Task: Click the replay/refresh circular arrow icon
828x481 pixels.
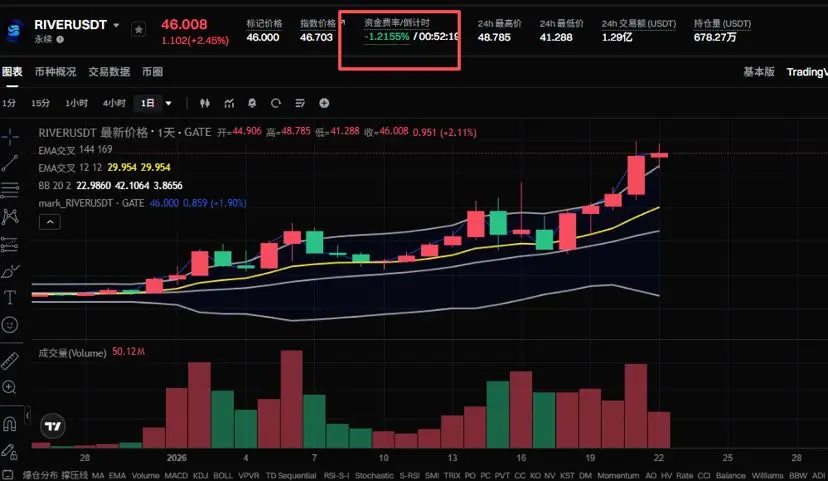Action: point(276,103)
